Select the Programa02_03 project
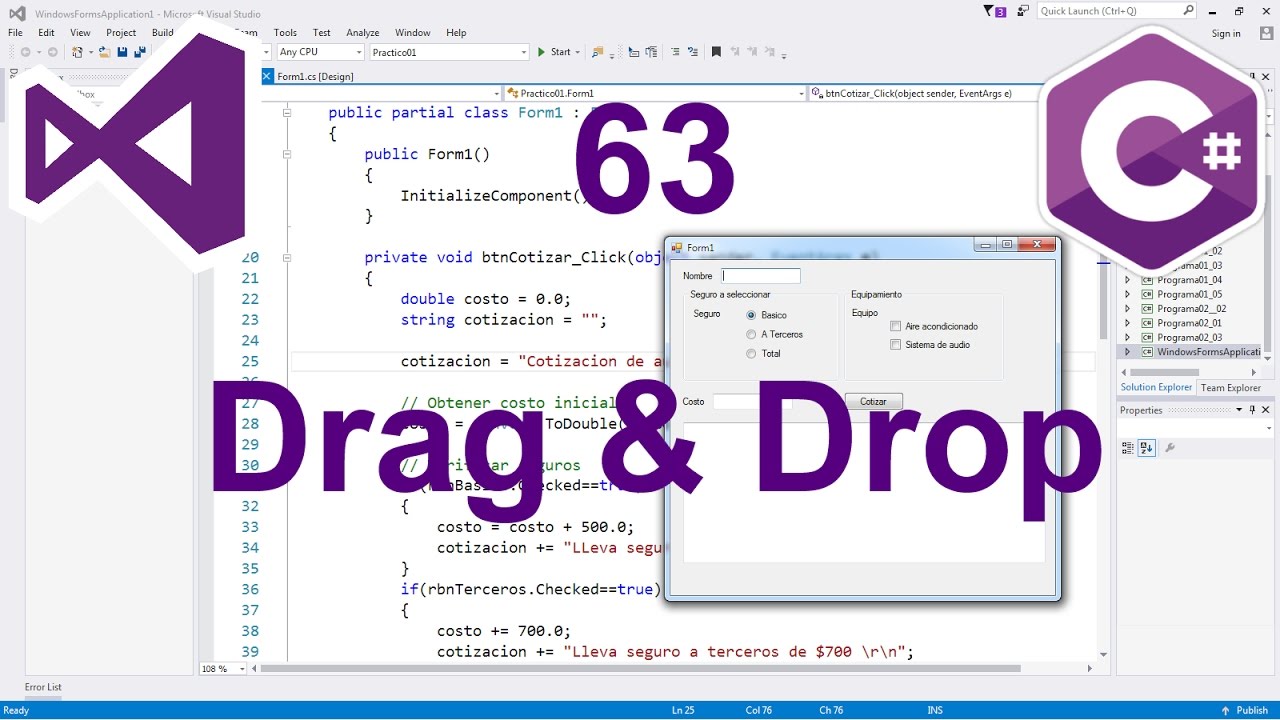 1189,337
